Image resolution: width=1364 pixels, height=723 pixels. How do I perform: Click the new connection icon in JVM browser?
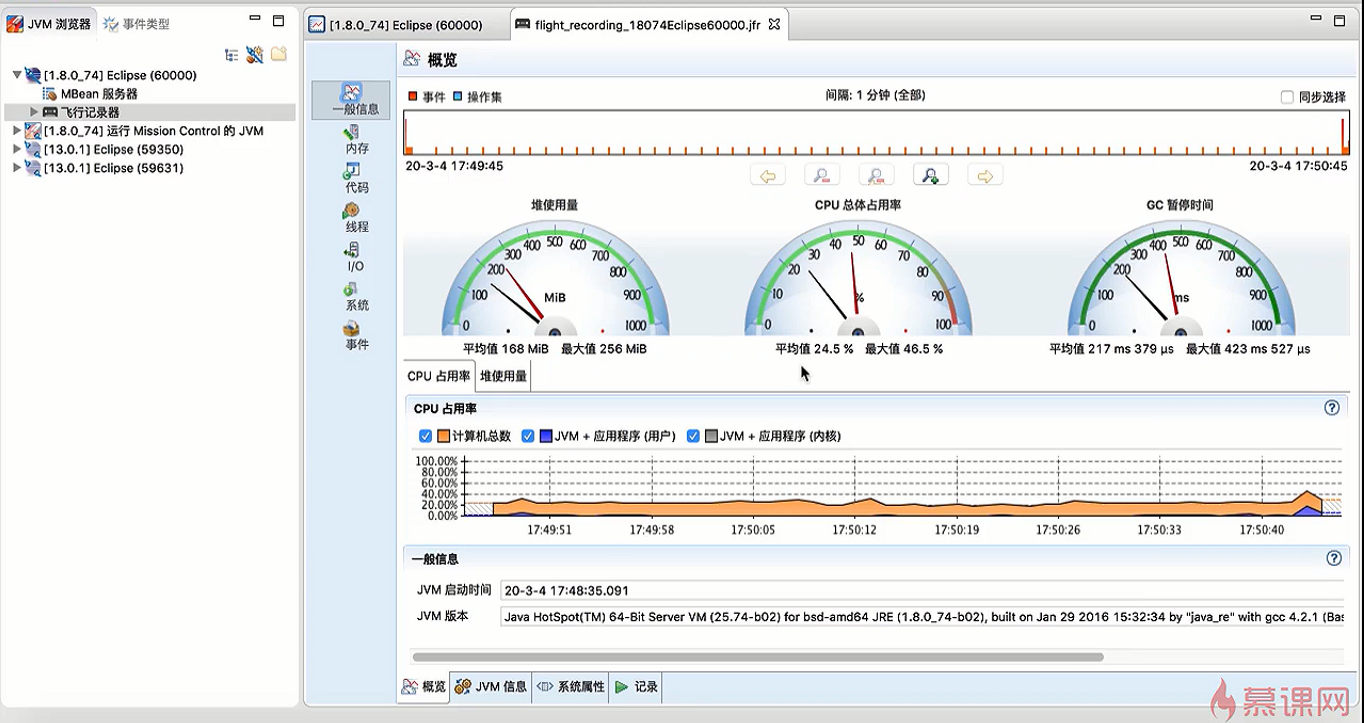(x=255, y=55)
